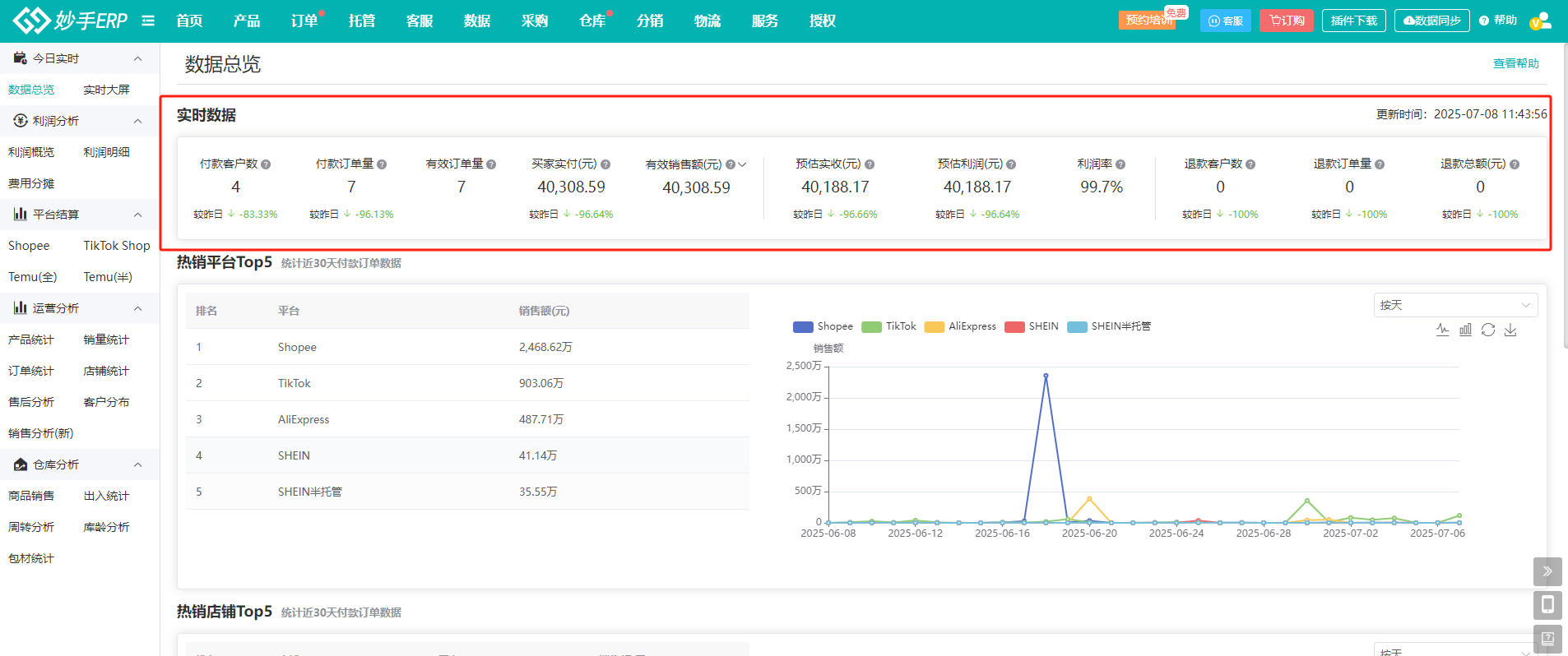The height and width of the screenshot is (656, 1568).
Task: Click the help icon next to 付款客户数
Action: [x=266, y=164]
